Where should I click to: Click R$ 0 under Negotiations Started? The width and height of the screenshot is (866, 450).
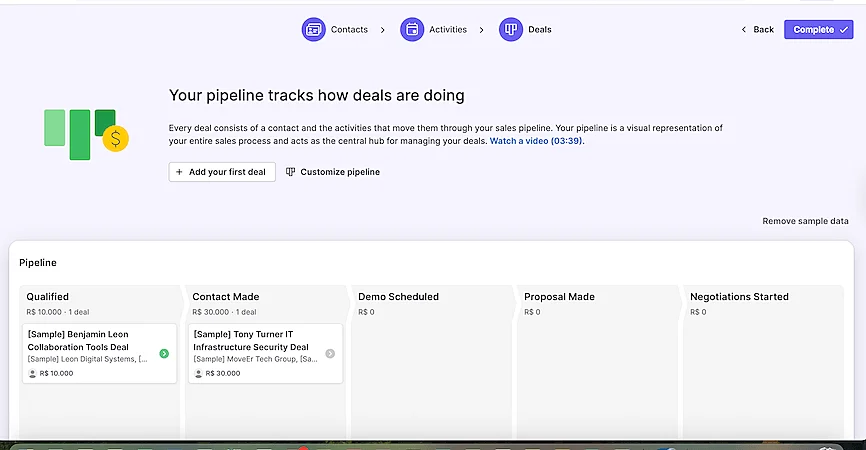click(x=698, y=312)
